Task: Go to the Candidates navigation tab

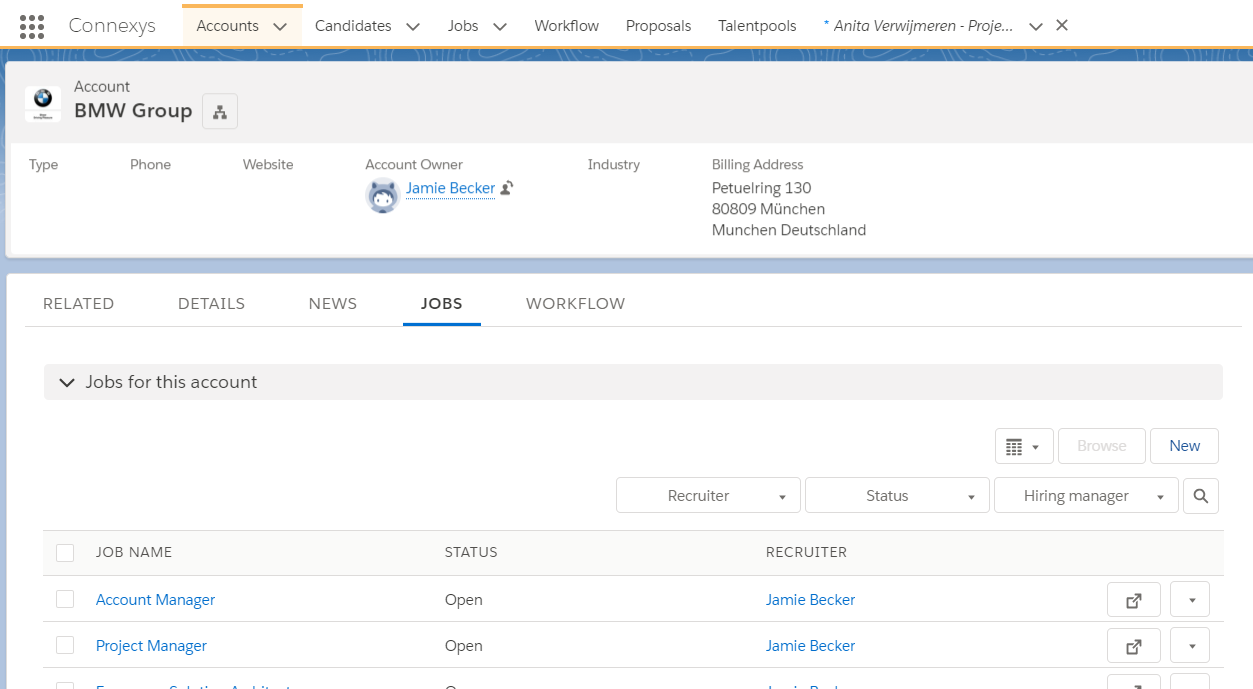Action: click(x=353, y=26)
